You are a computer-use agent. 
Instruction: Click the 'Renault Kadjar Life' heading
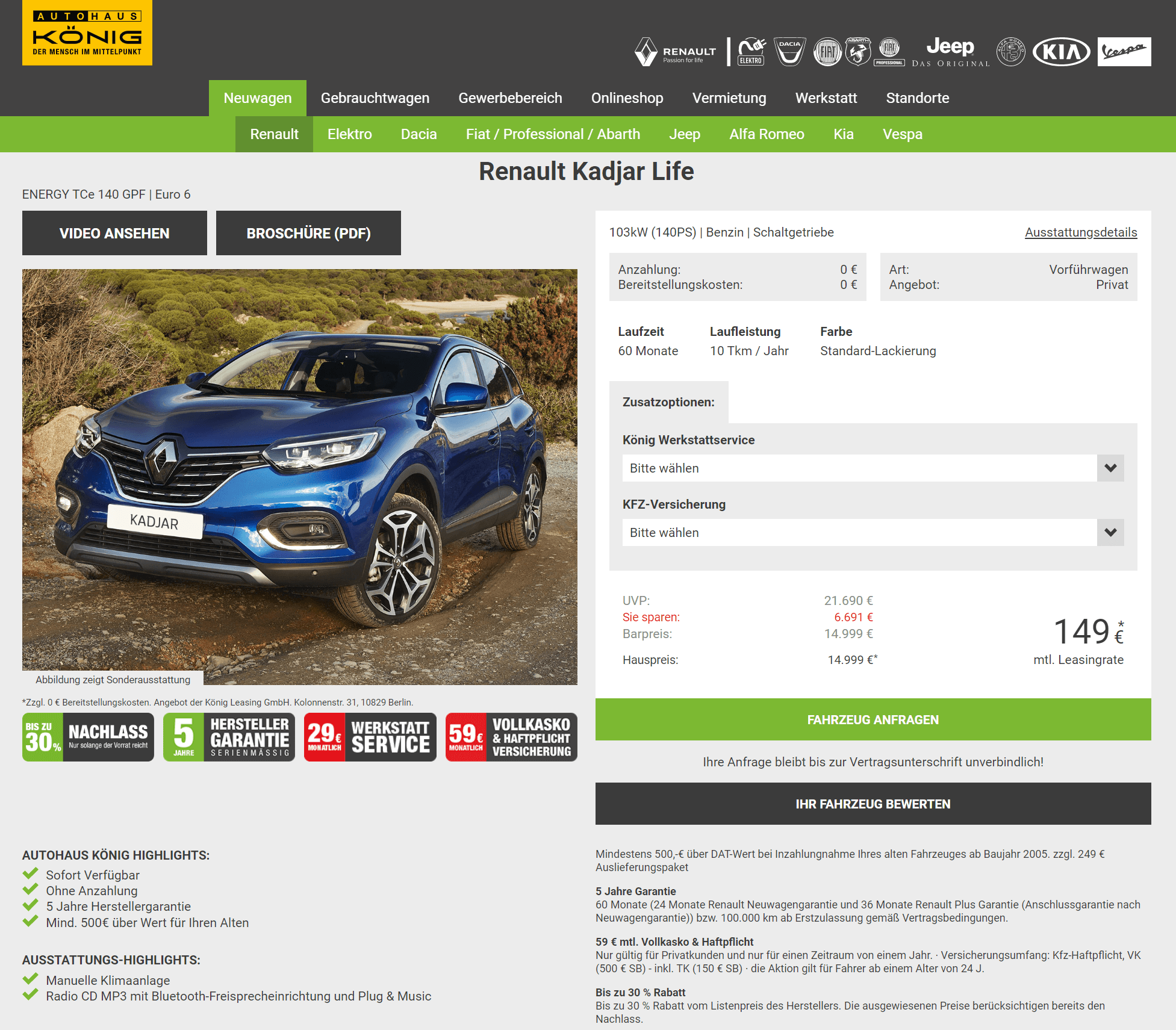click(586, 172)
